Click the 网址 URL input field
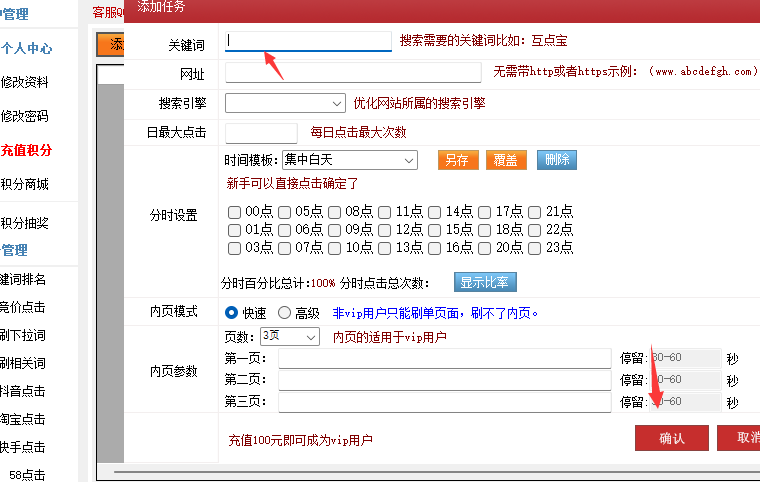 [x=355, y=73]
